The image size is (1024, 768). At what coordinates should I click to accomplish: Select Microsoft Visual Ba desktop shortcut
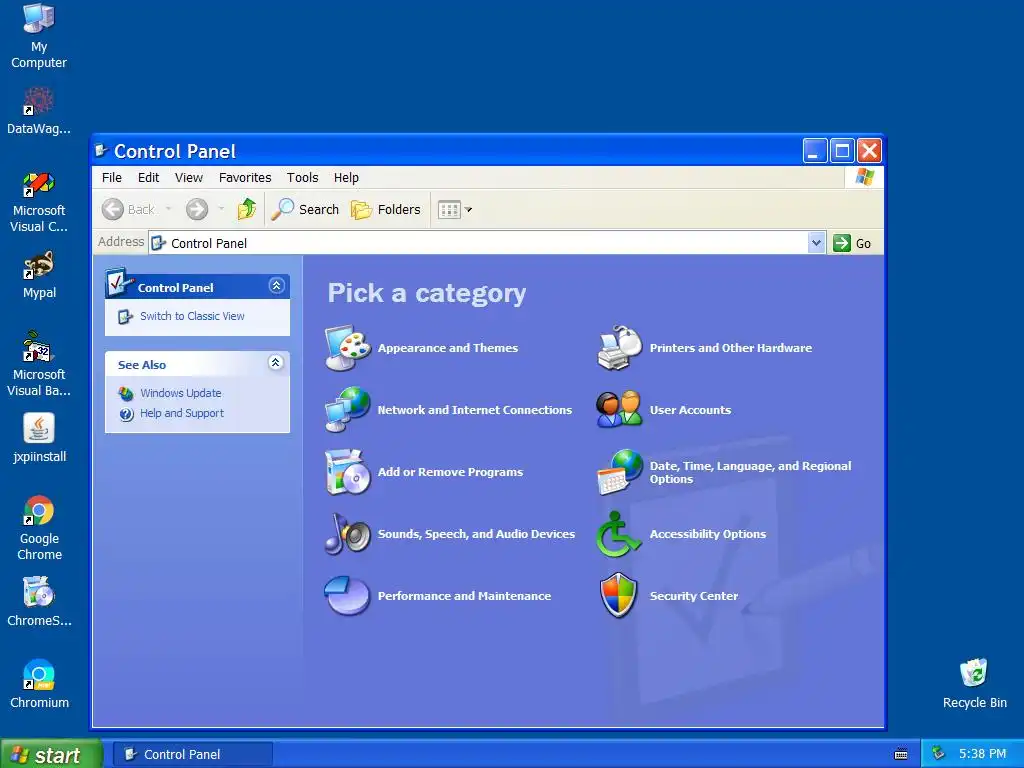tap(39, 364)
